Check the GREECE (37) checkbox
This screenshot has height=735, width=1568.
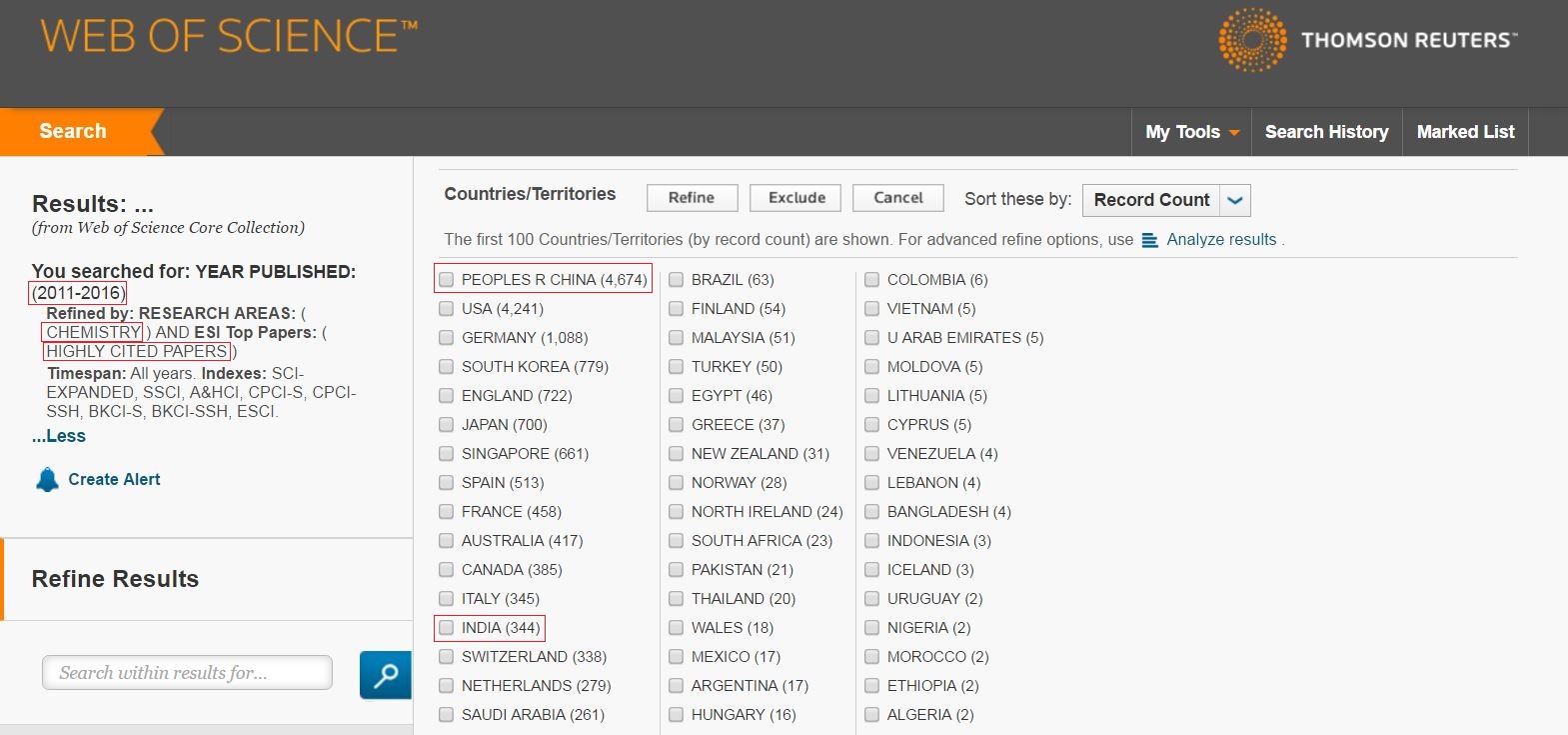pyautogui.click(x=677, y=425)
